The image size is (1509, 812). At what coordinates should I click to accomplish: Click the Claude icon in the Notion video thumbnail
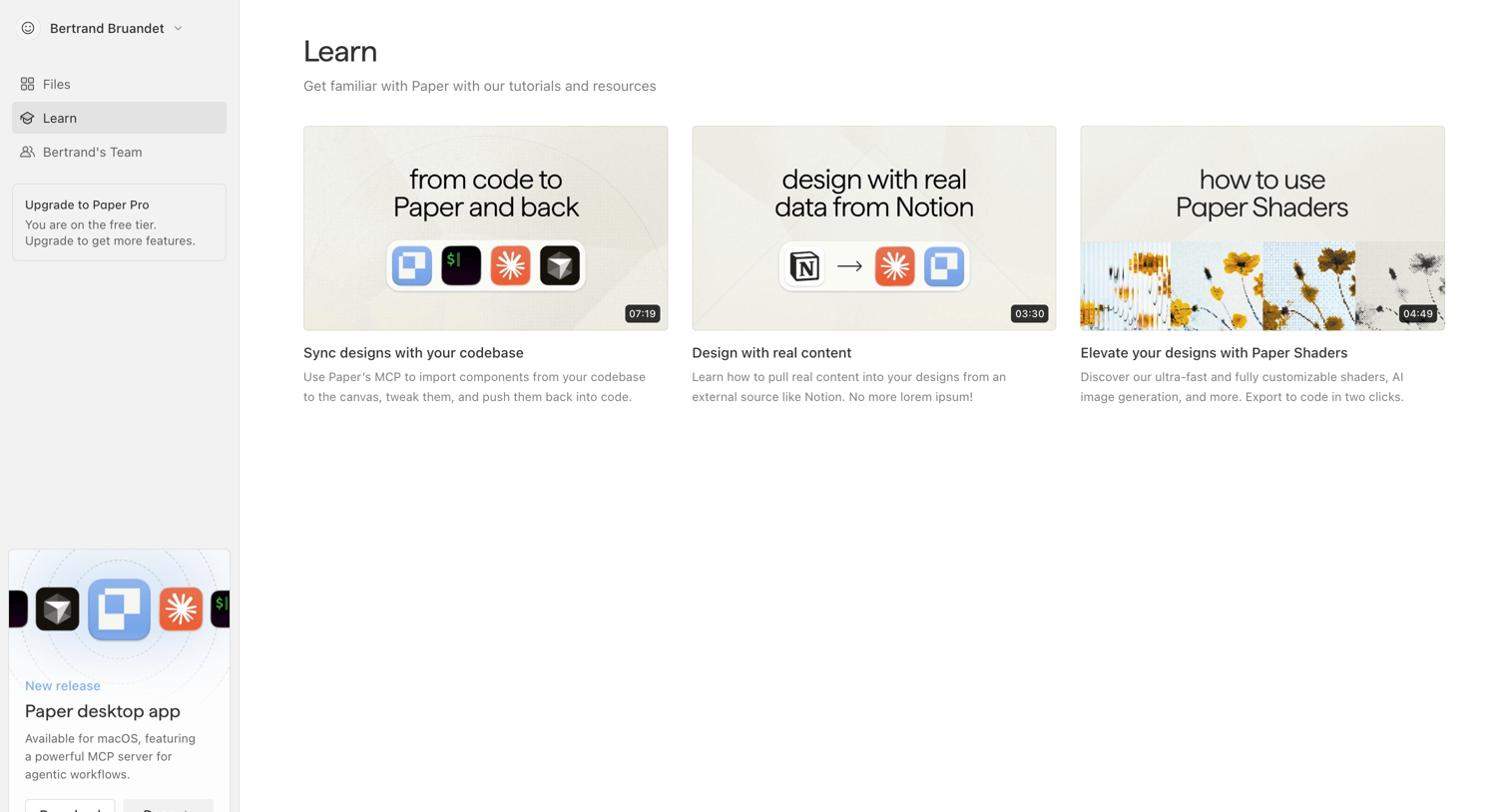[895, 266]
